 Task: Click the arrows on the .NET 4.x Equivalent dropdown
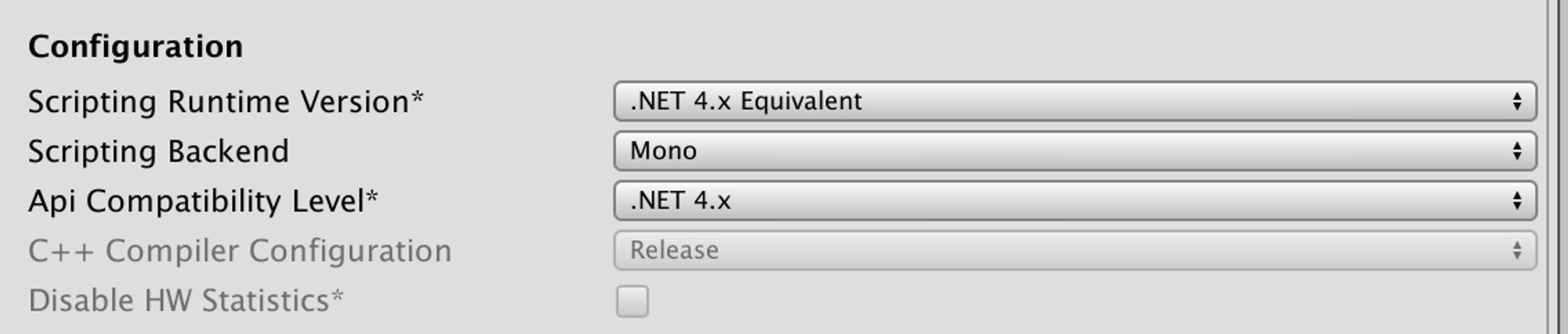[1517, 101]
